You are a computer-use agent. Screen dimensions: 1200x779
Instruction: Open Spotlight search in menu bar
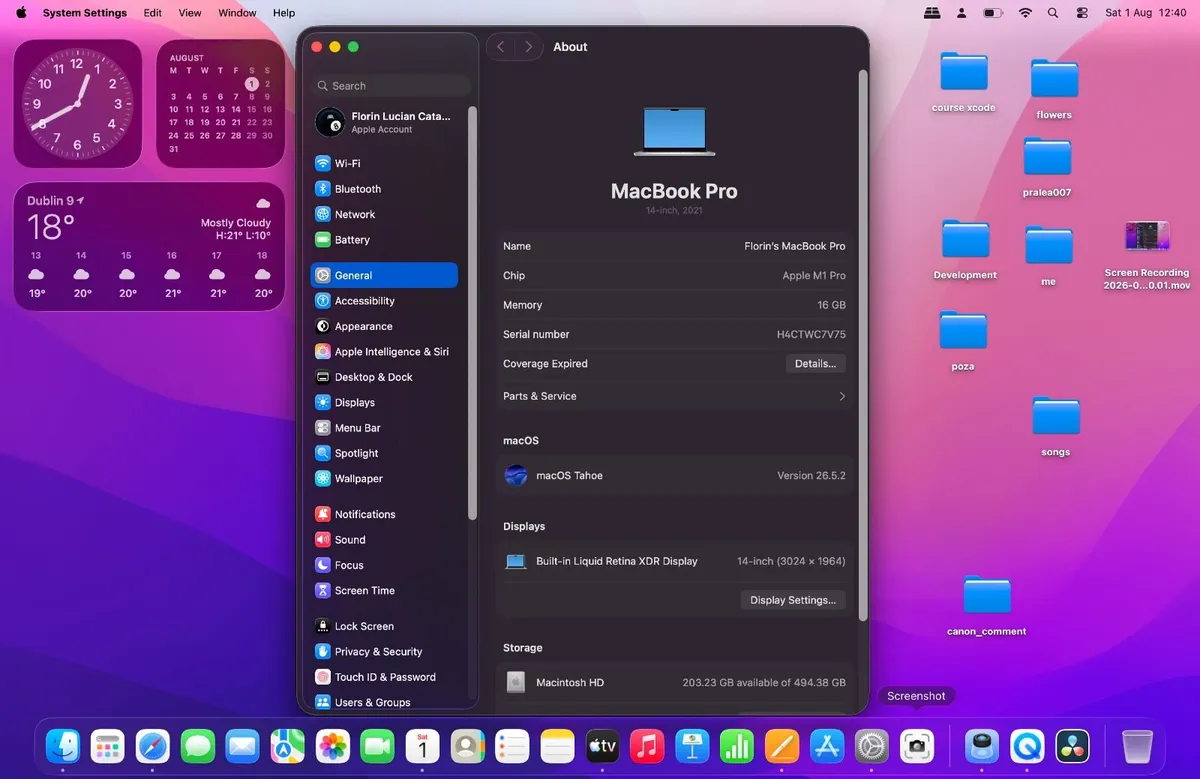coord(1052,13)
